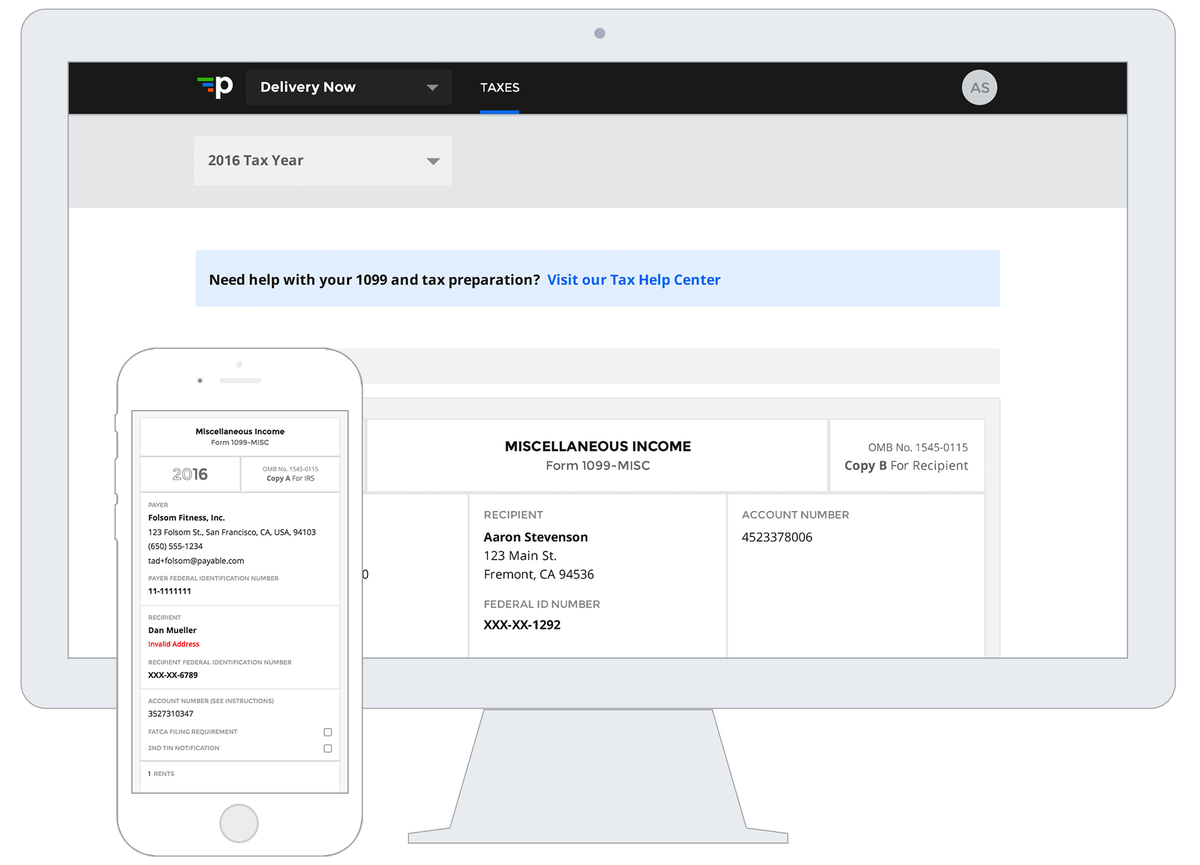Click Miscellaneous Income heading on phone form
This screenshot has width=1200, height=865.
(x=240, y=432)
